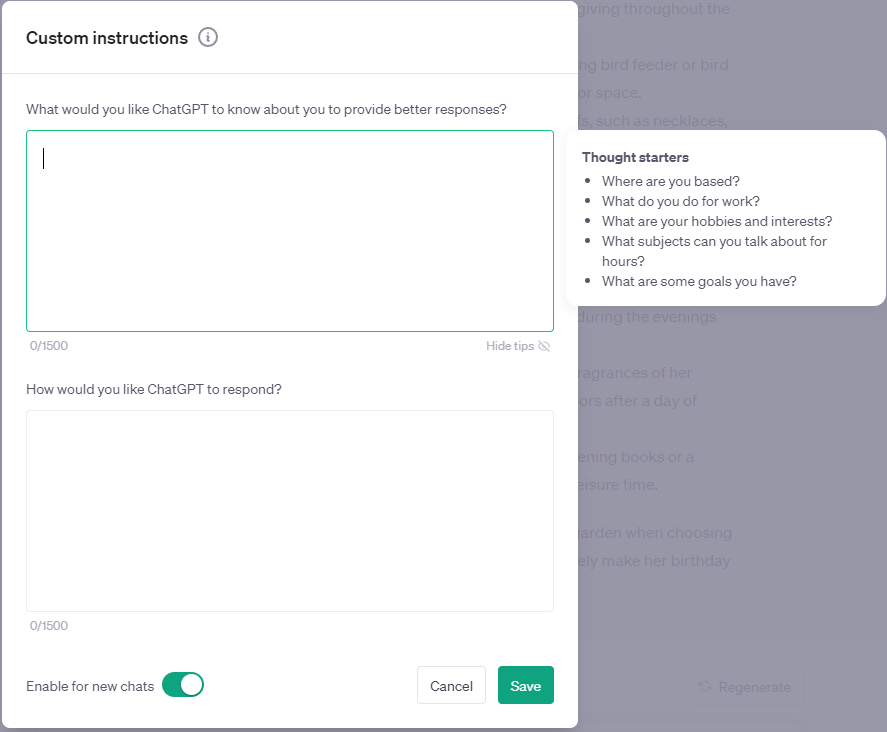Click 'What are your hobbies and interests?' tip
Screen dimensions: 887x732
(716, 221)
